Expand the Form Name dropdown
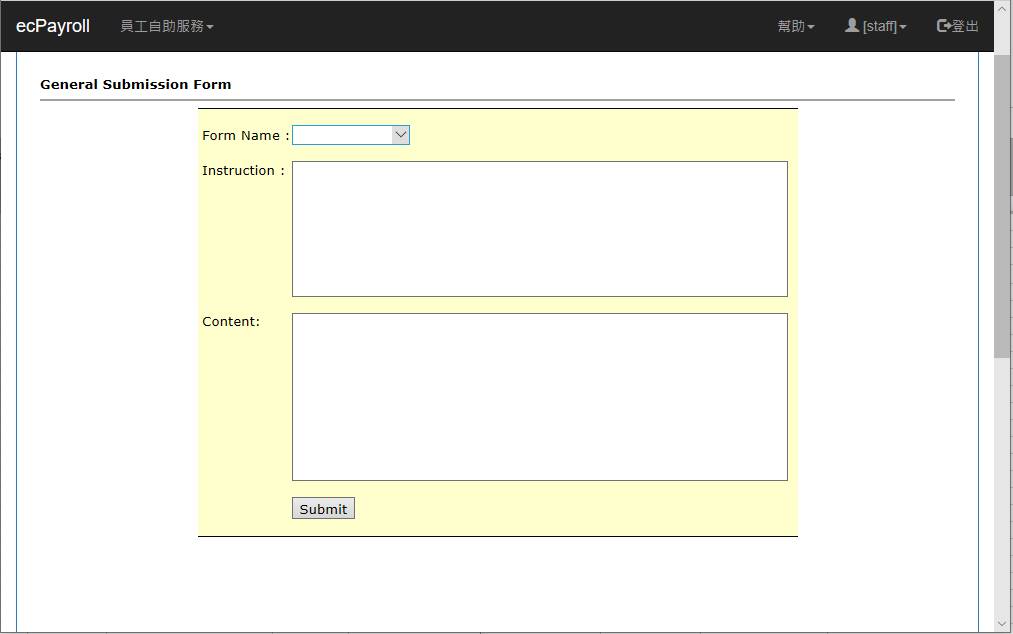Image resolution: width=1013 pixels, height=634 pixels. [351, 135]
